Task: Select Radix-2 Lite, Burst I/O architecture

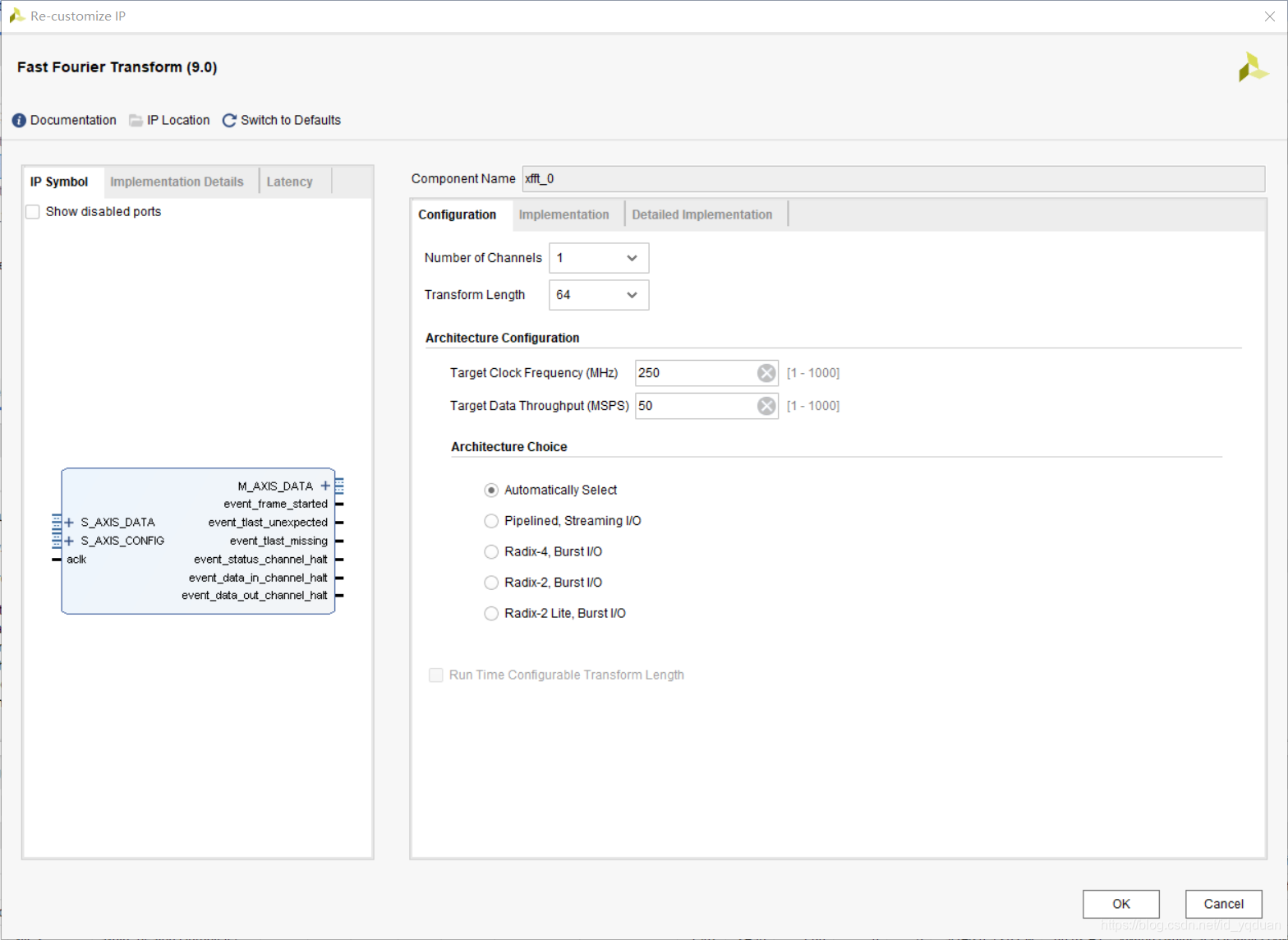Action: (x=491, y=614)
